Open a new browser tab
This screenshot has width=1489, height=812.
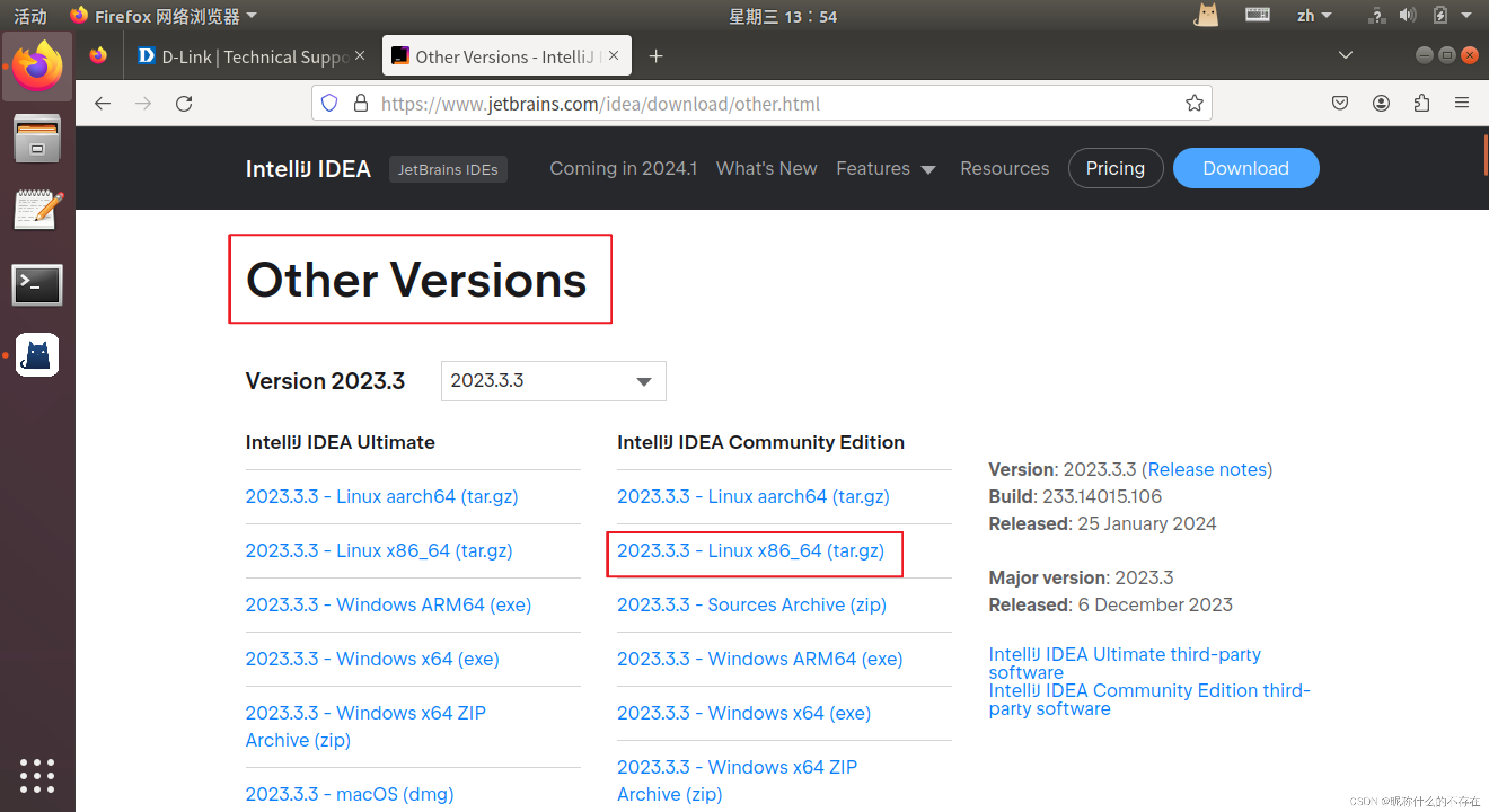point(655,56)
